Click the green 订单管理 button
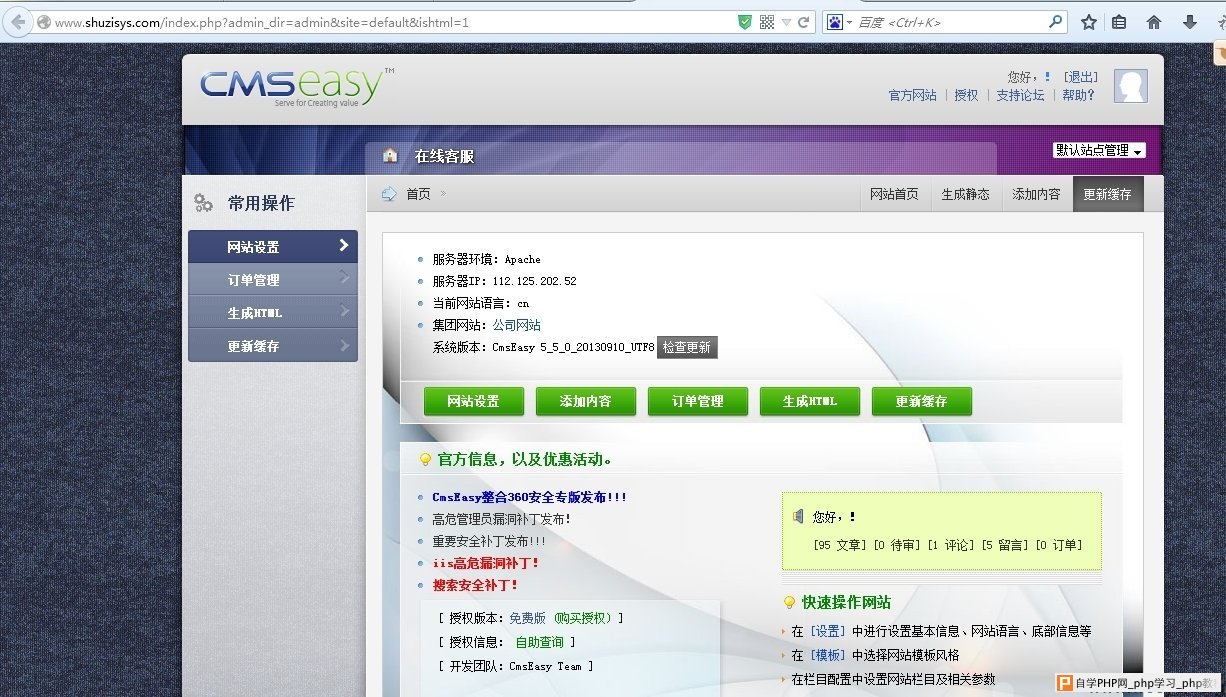This screenshot has width=1226, height=697. (697, 401)
